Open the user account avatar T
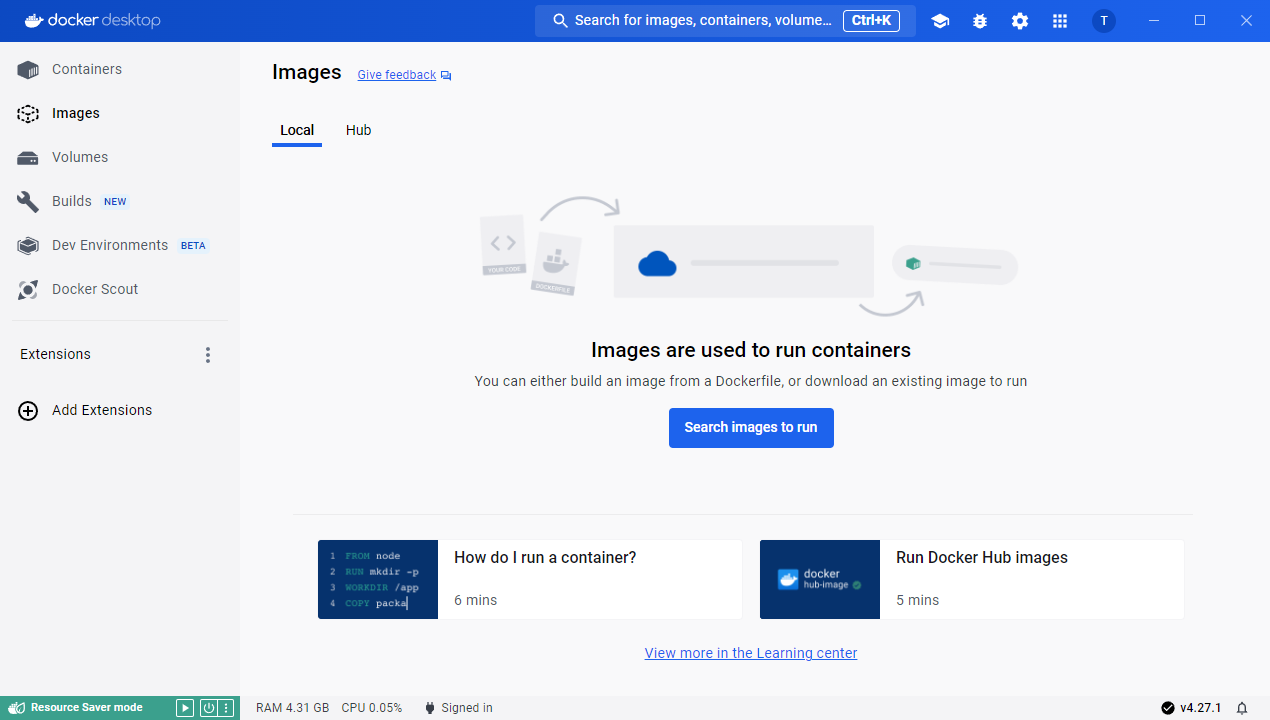This screenshot has width=1270, height=720. pyautogui.click(x=1104, y=21)
